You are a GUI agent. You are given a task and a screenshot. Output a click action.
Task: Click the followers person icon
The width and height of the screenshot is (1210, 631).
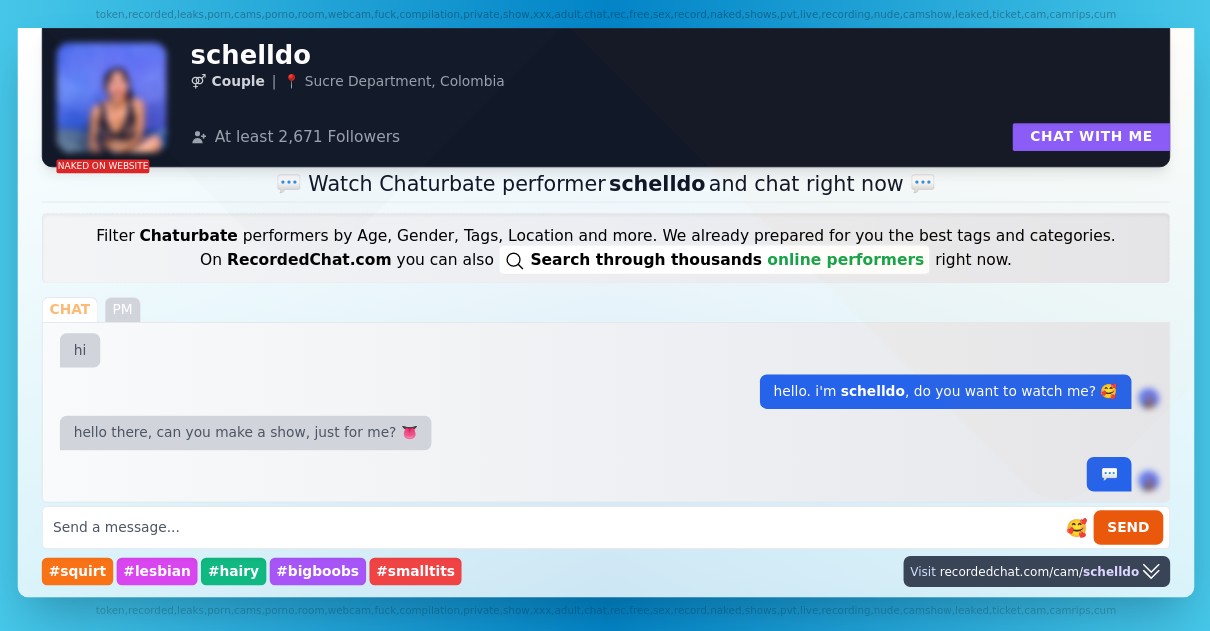(199, 137)
